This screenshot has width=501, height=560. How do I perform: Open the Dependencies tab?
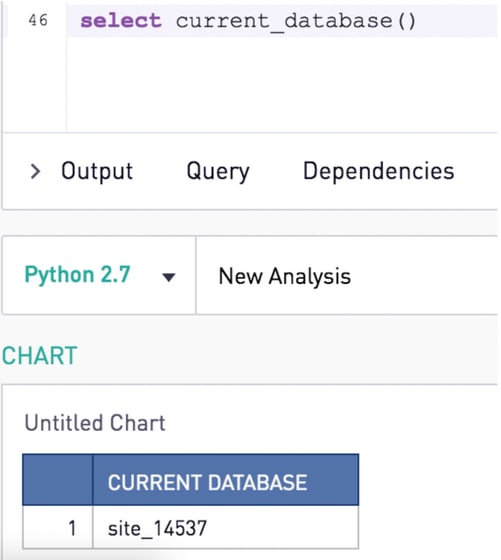(379, 171)
